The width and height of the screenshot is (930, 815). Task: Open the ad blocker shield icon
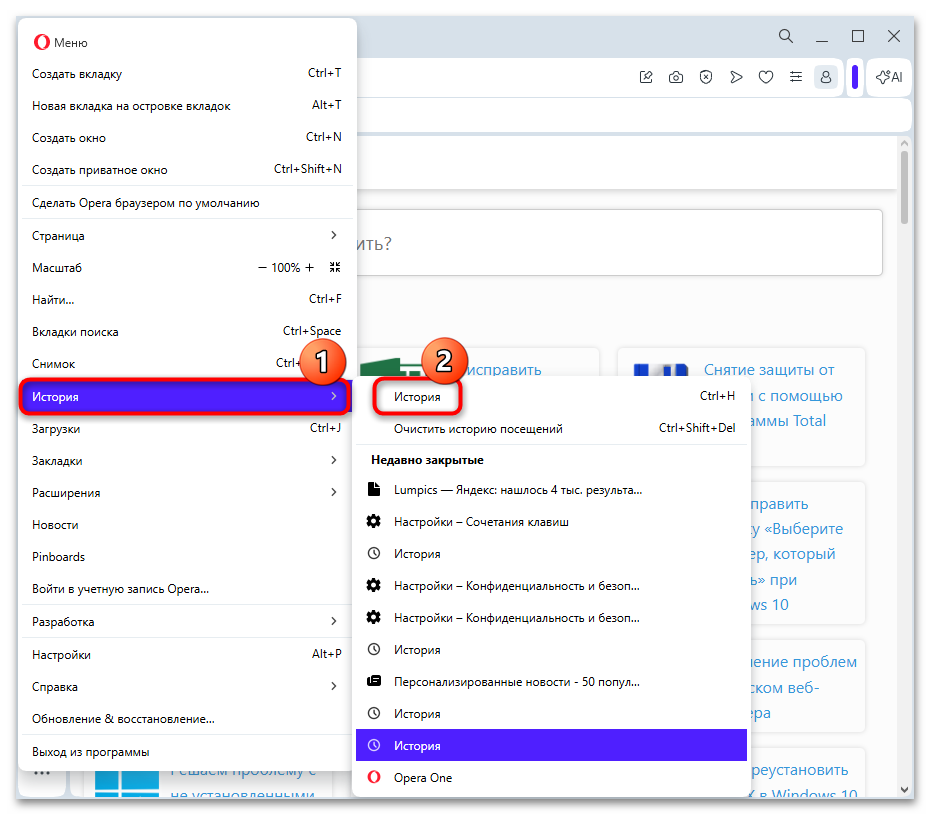(706, 77)
